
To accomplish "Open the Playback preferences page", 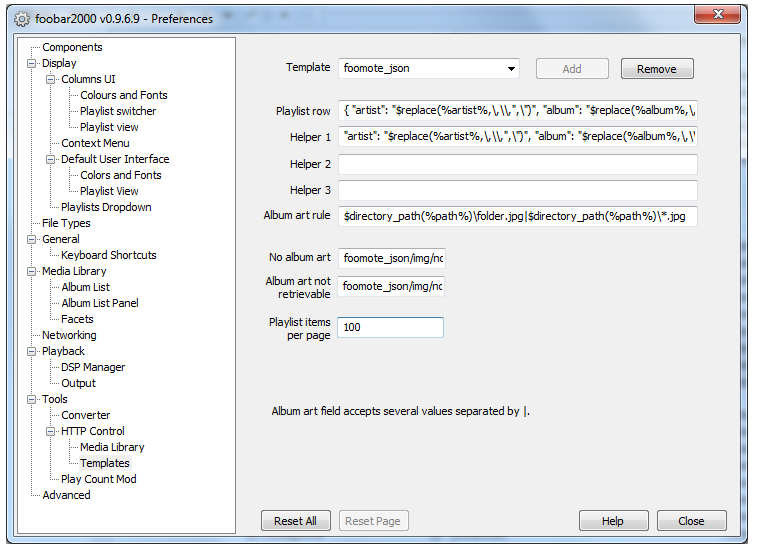I will tap(63, 351).
